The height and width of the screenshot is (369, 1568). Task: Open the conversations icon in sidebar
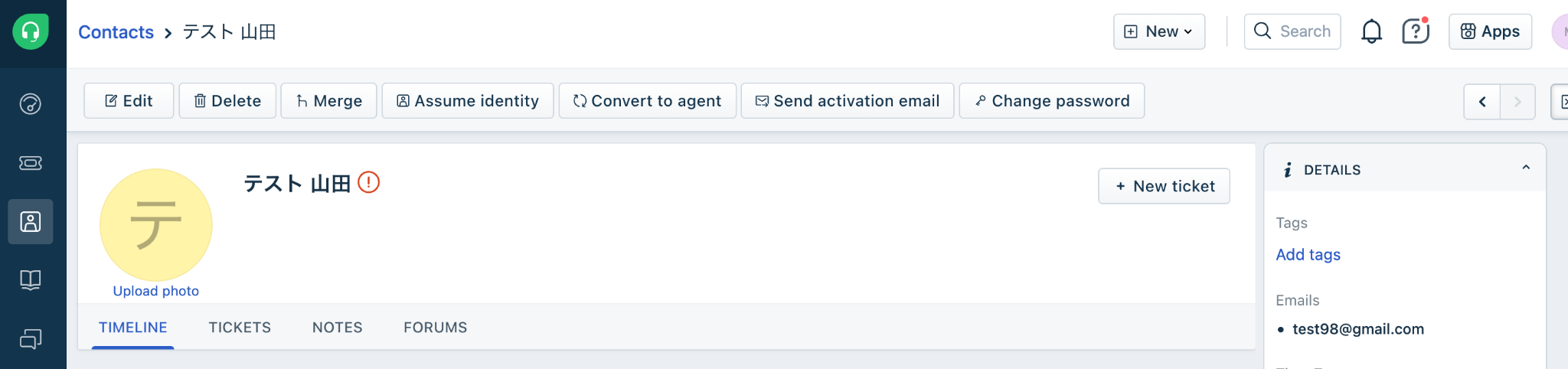pos(31,338)
